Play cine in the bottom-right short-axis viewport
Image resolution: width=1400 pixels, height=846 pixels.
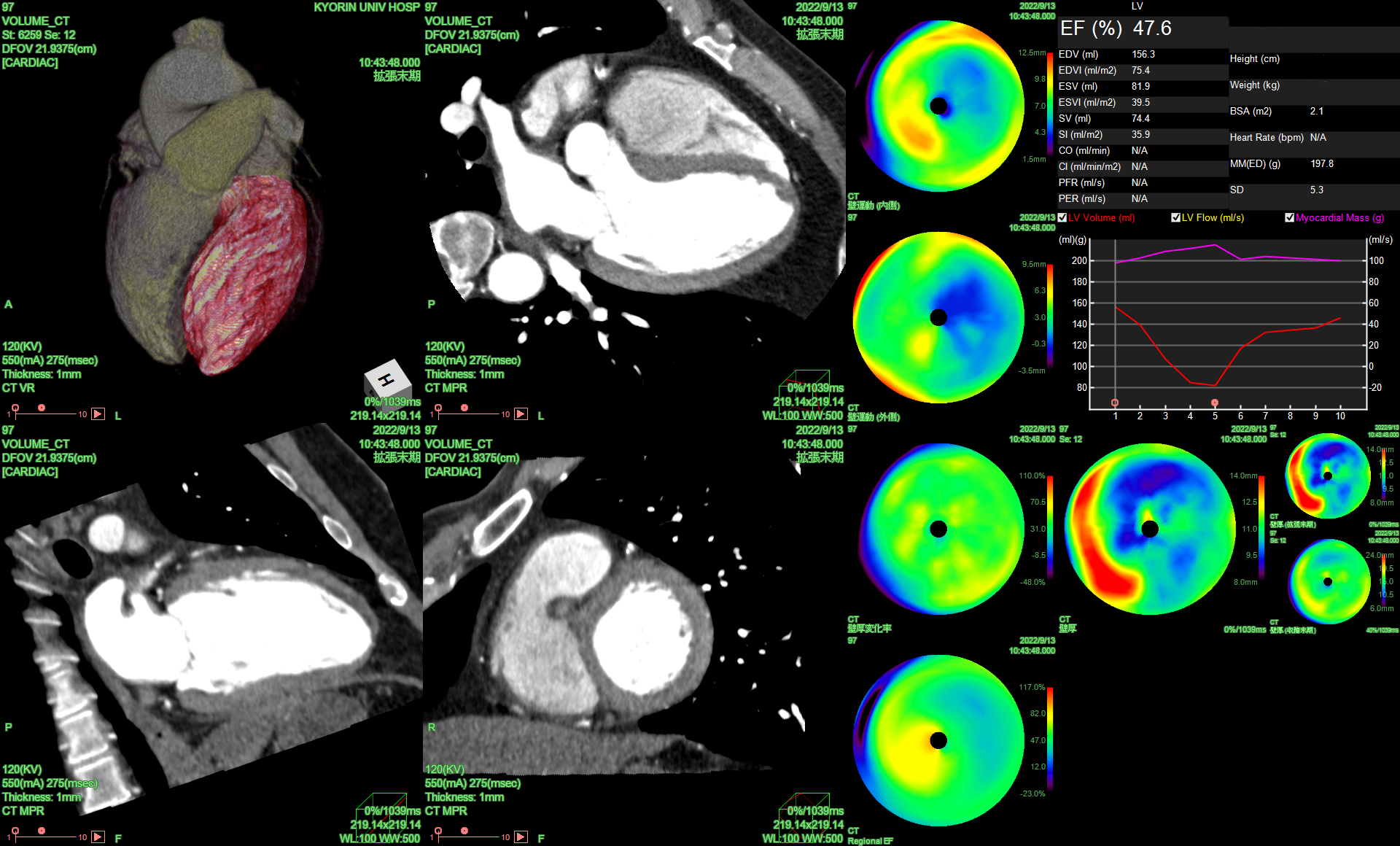tap(521, 837)
